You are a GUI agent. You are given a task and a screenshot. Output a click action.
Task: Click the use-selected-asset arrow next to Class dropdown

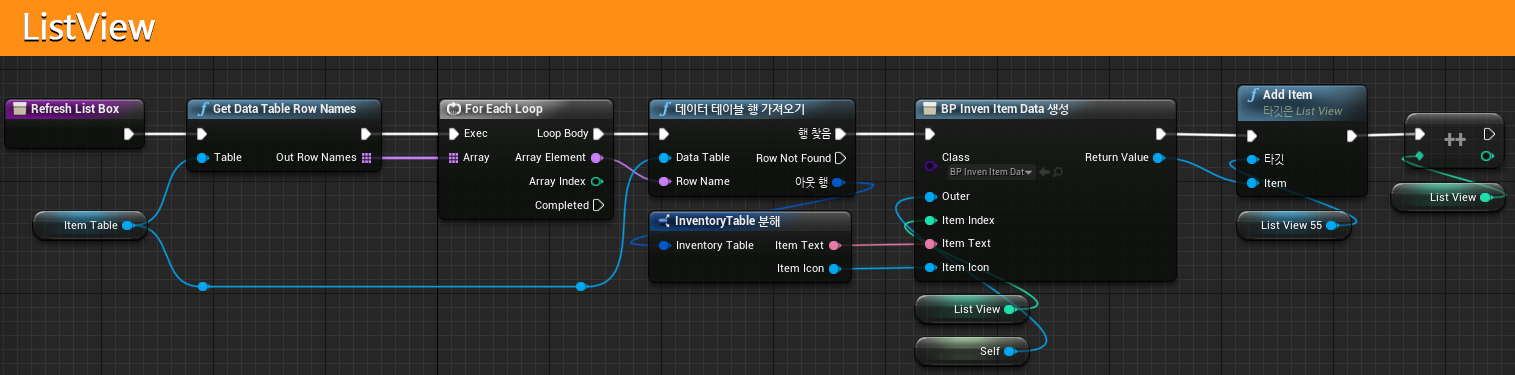(x=1043, y=172)
